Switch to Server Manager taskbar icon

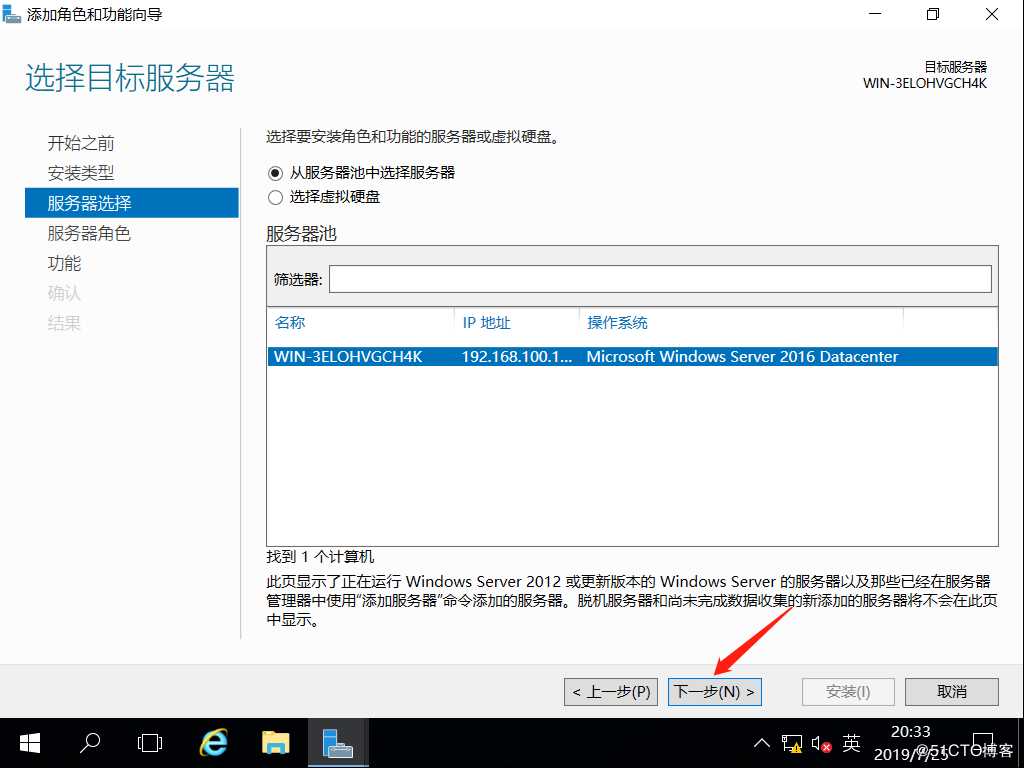click(338, 743)
